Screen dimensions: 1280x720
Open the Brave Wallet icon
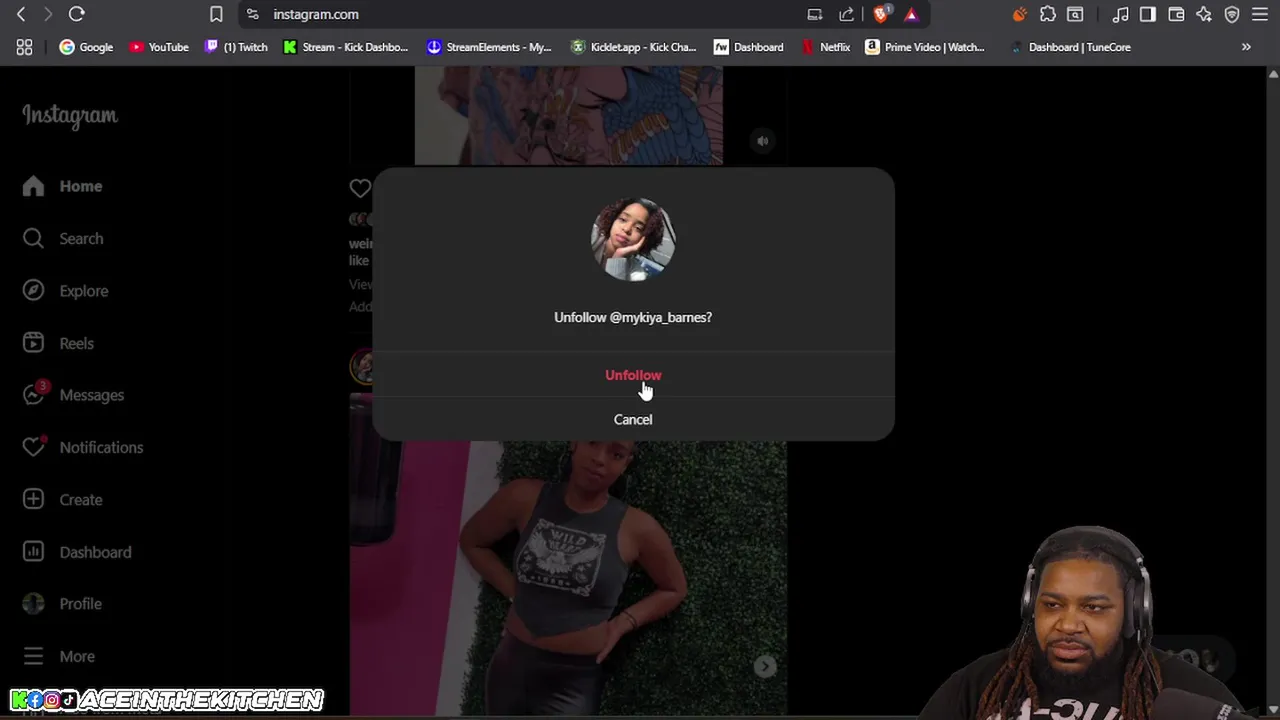tap(1176, 14)
